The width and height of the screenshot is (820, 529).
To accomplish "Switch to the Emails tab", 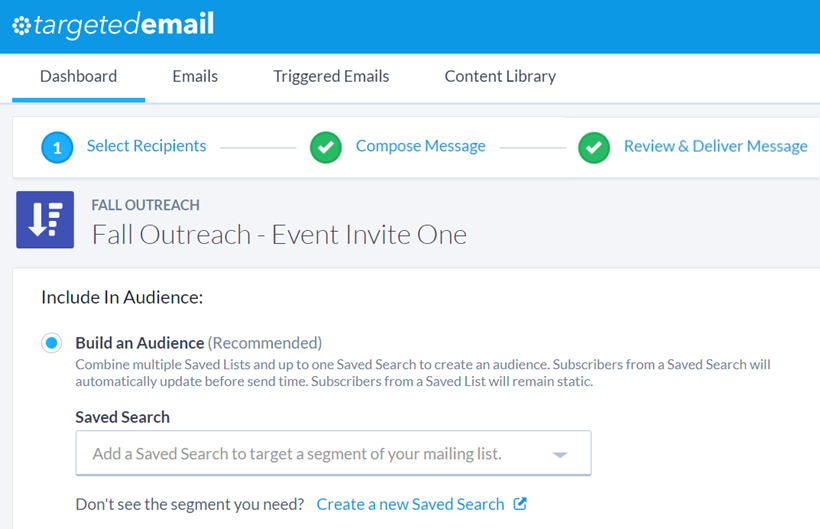I will (x=195, y=76).
